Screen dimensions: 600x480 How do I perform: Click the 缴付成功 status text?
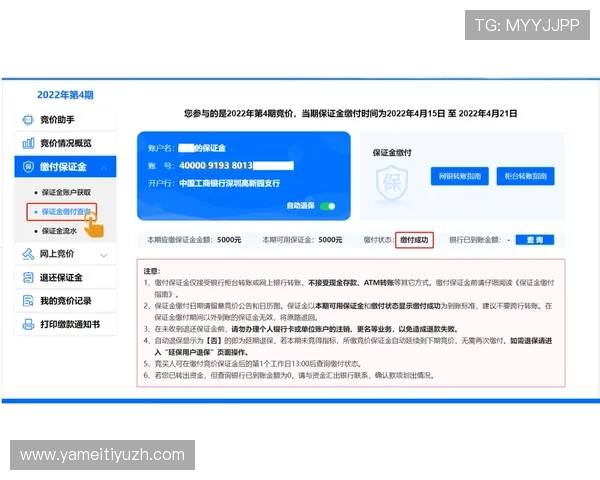pos(414,240)
